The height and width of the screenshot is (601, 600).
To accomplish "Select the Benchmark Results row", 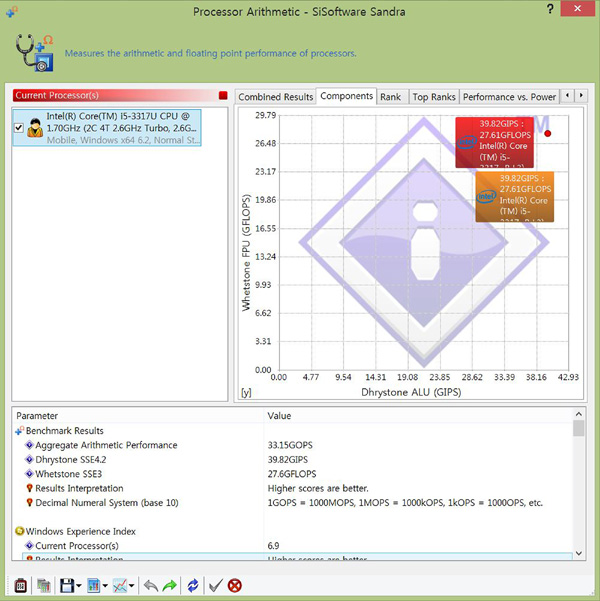I will click(293, 431).
